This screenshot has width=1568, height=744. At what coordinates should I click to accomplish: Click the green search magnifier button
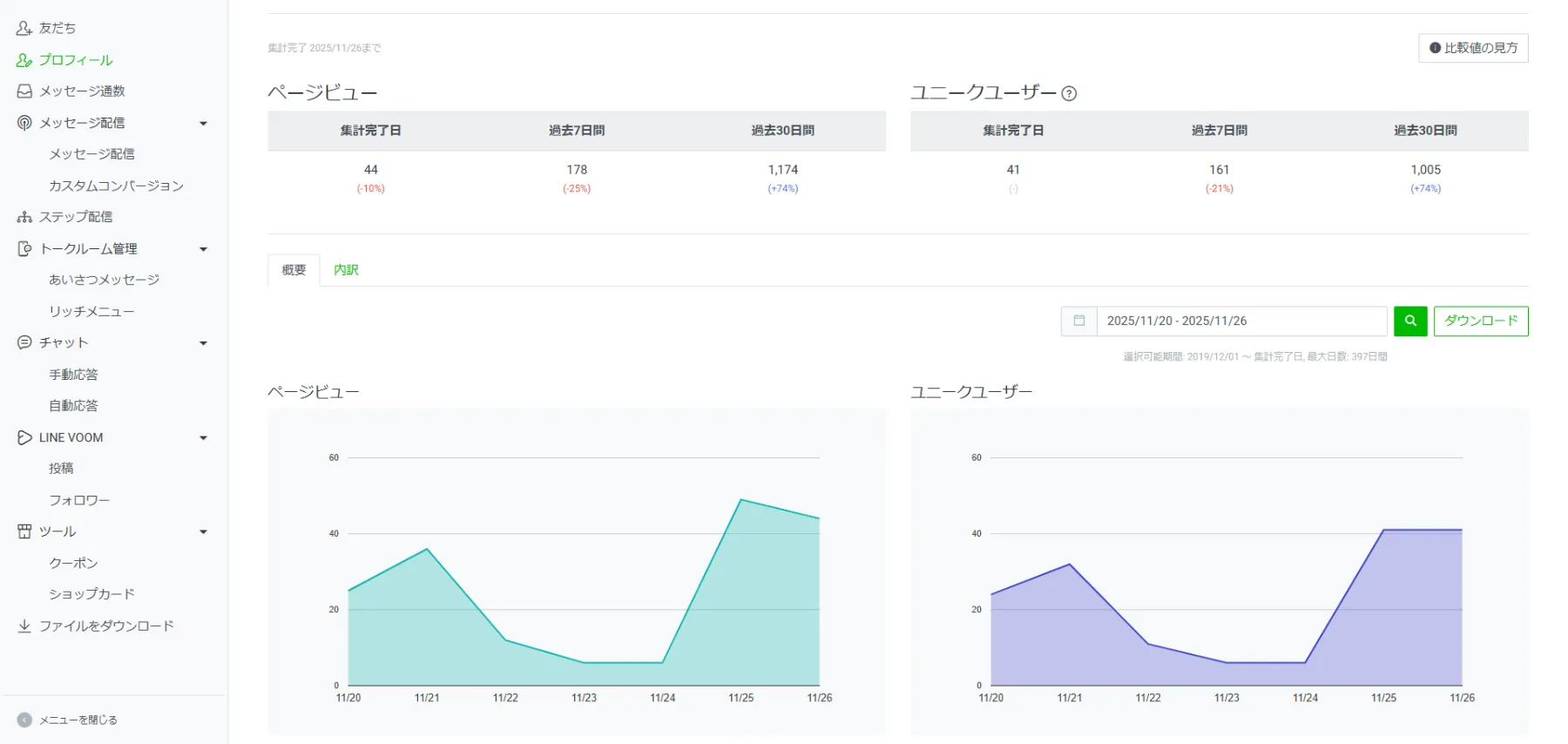1410,321
